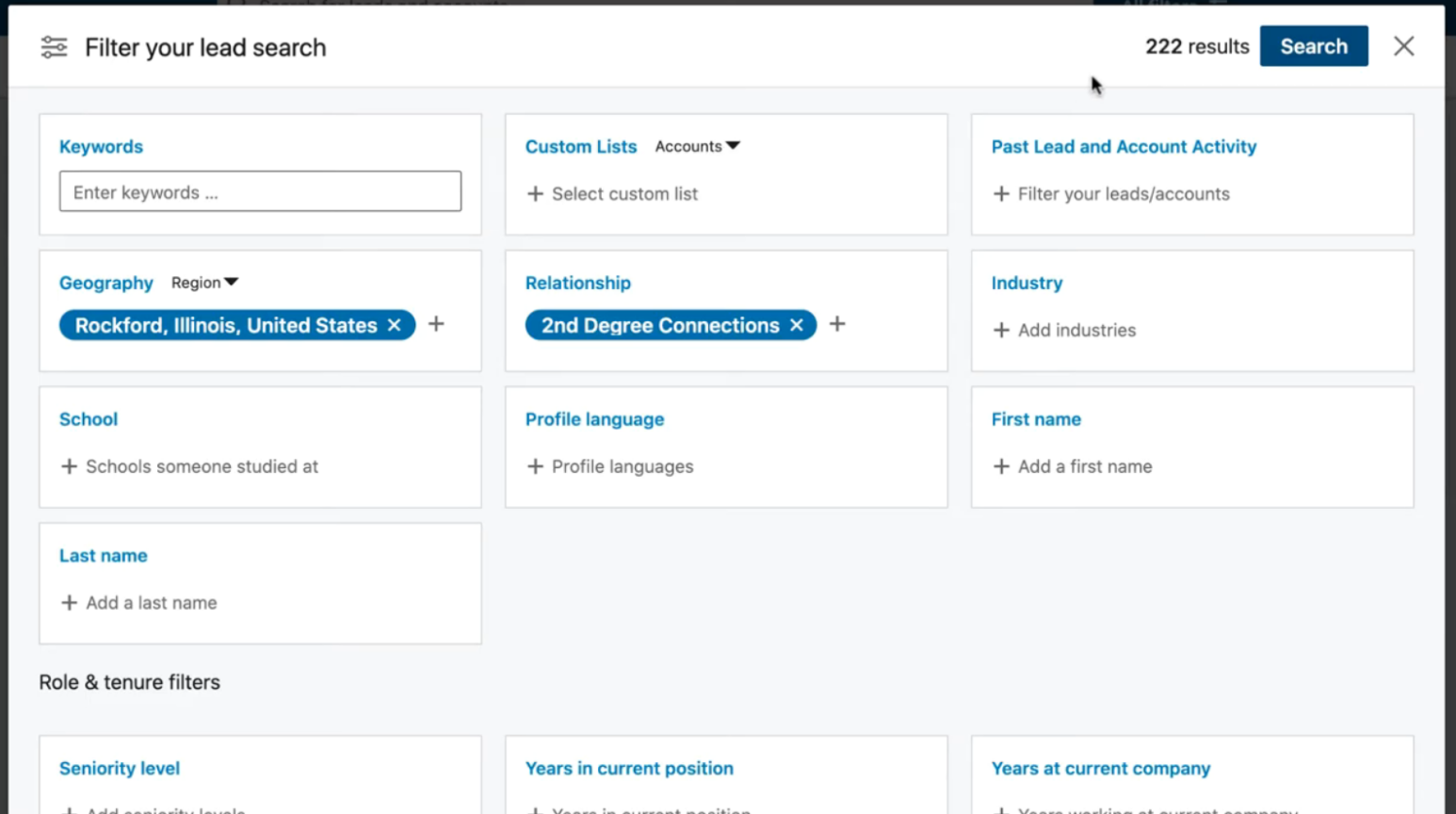Click the filter sliders icon in header
The image size is (1456, 814).
pyautogui.click(x=54, y=47)
